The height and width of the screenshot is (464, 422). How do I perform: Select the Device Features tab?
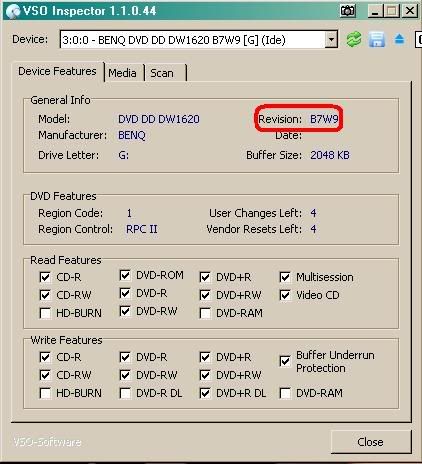point(57,71)
